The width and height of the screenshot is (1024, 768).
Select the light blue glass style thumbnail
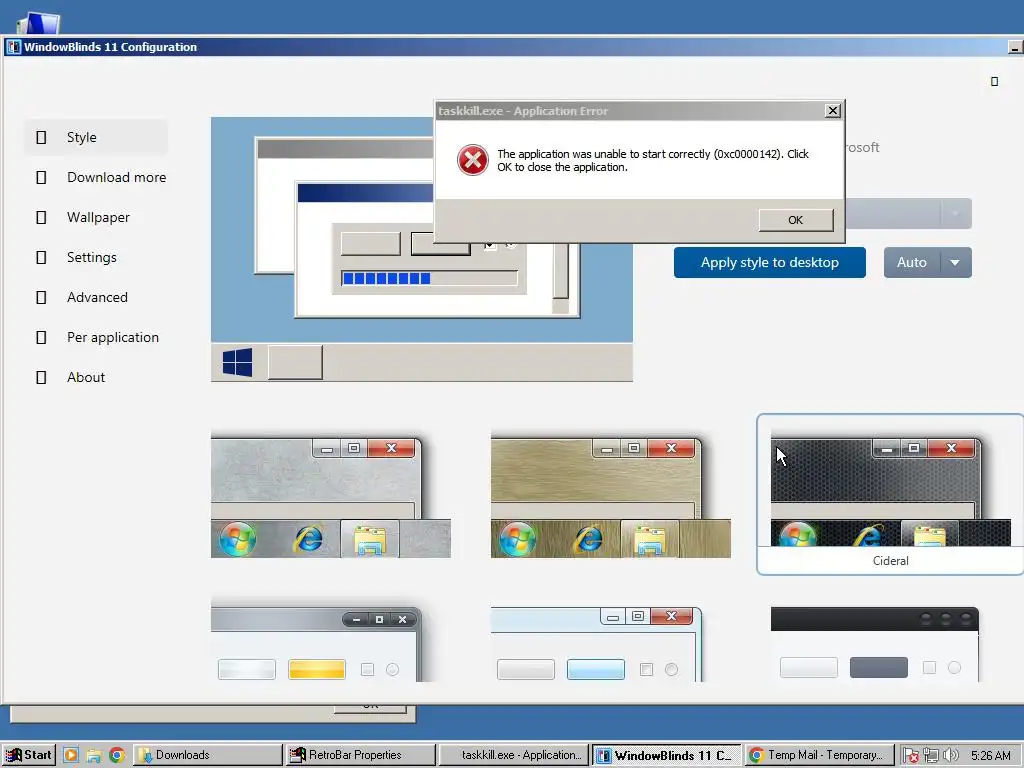596,644
